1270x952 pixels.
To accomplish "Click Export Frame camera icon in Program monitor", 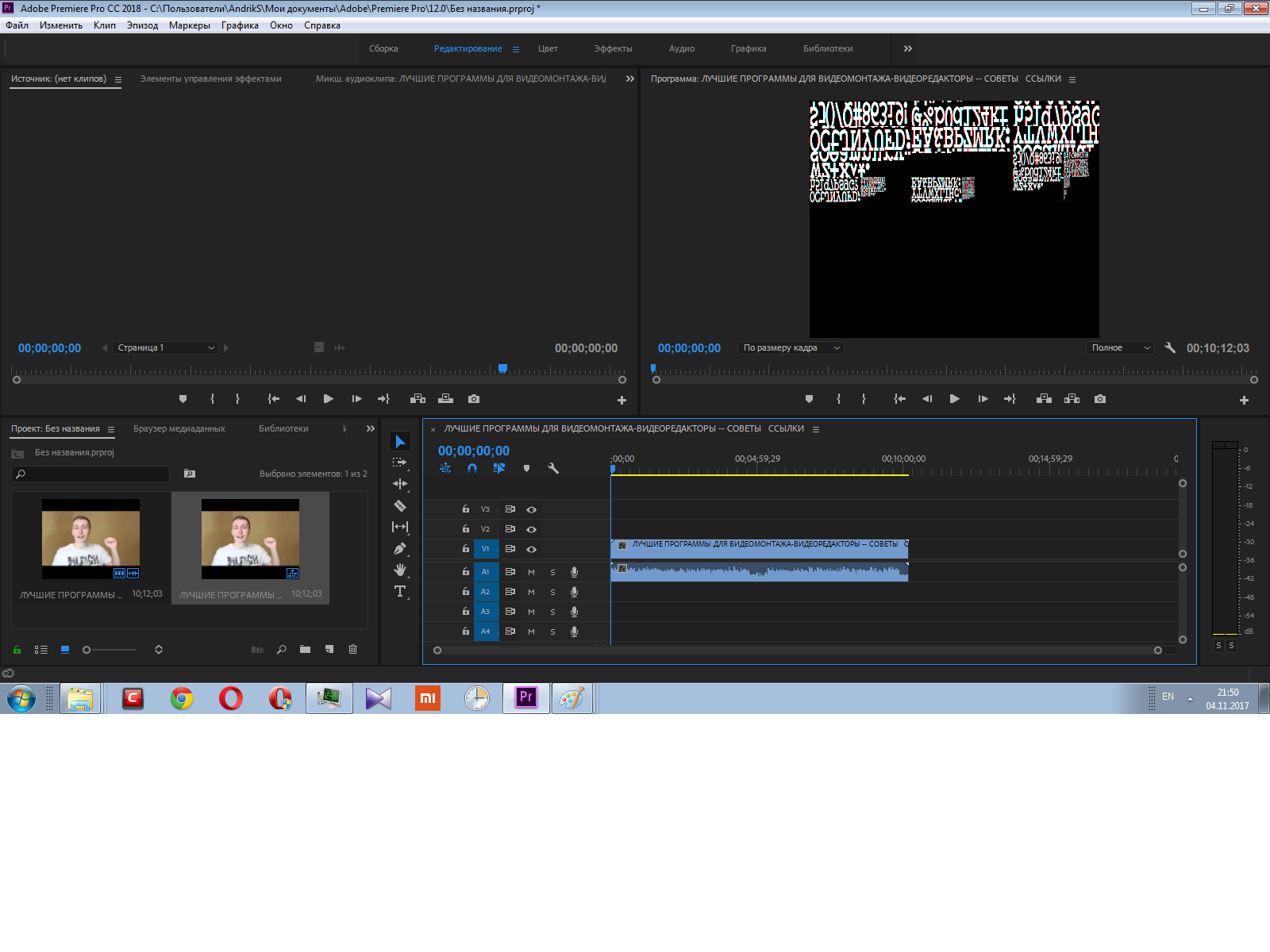I will 1099,399.
